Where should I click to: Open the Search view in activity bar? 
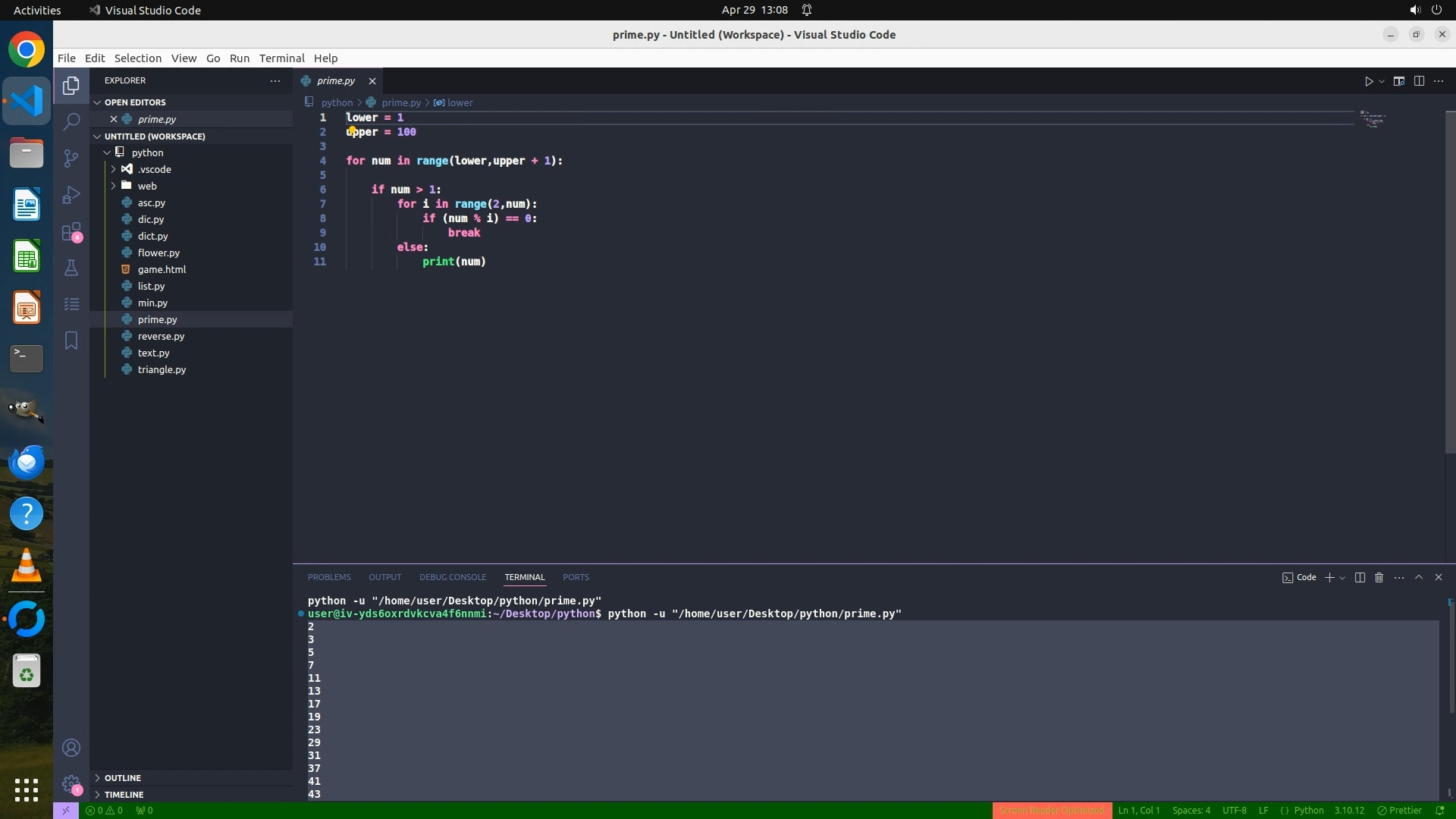pyautogui.click(x=71, y=121)
